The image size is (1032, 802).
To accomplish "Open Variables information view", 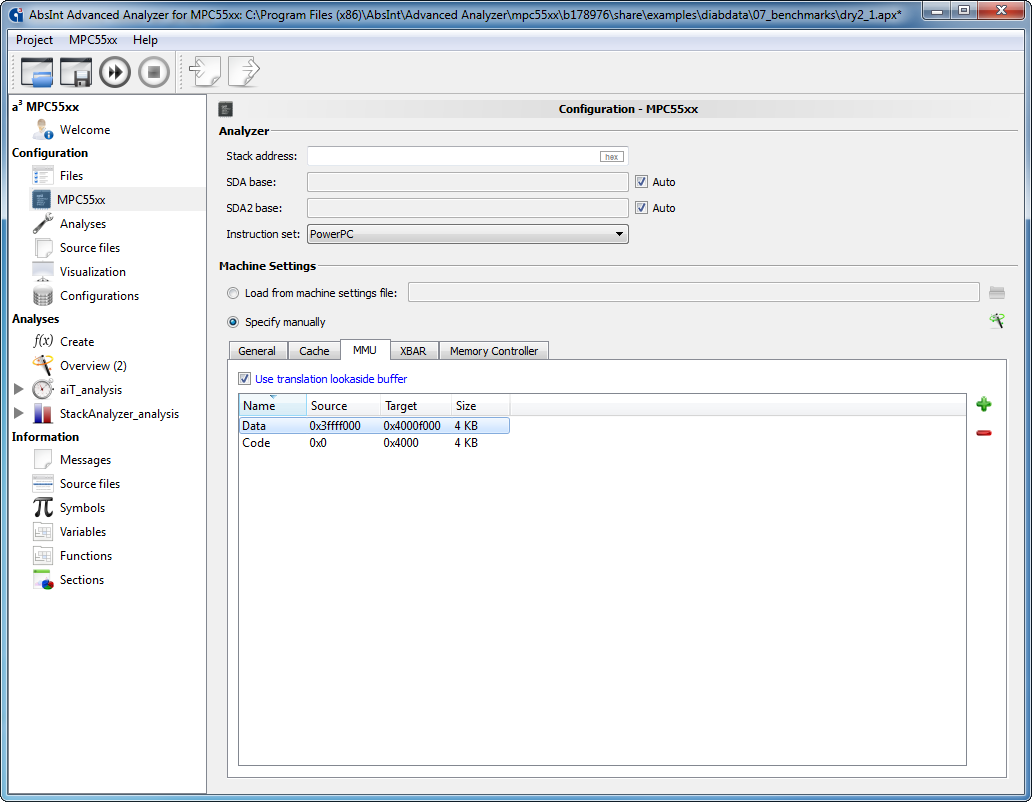I will [83, 532].
